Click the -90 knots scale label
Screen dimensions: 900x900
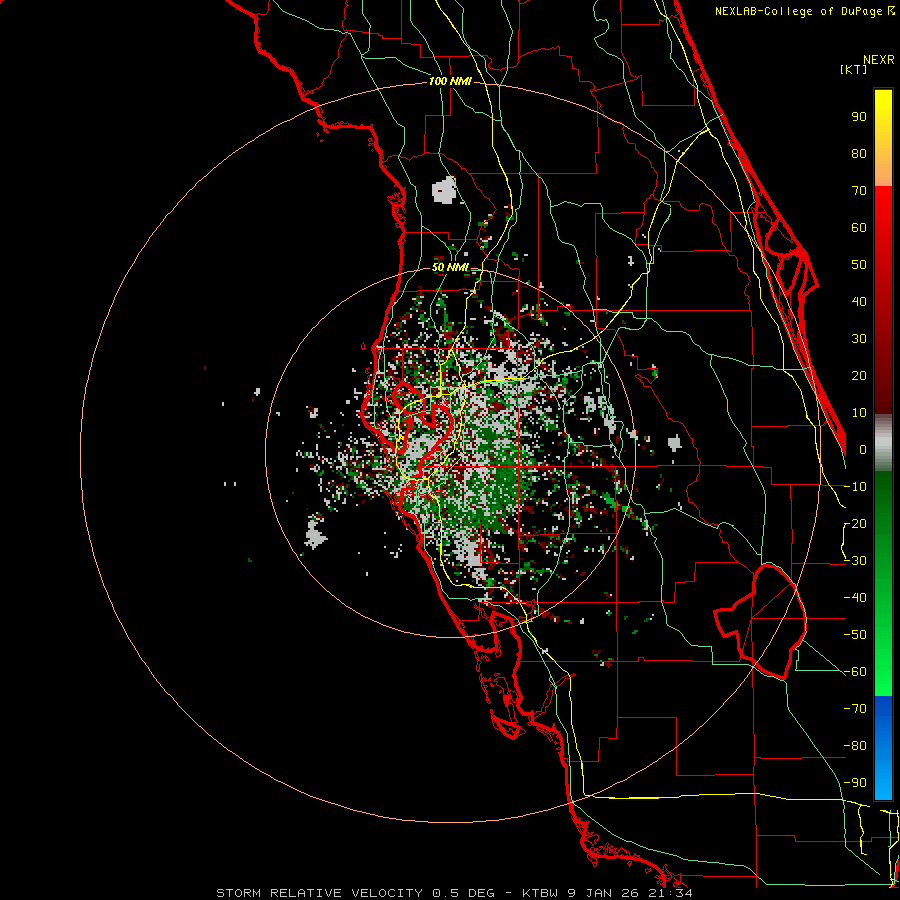855,782
